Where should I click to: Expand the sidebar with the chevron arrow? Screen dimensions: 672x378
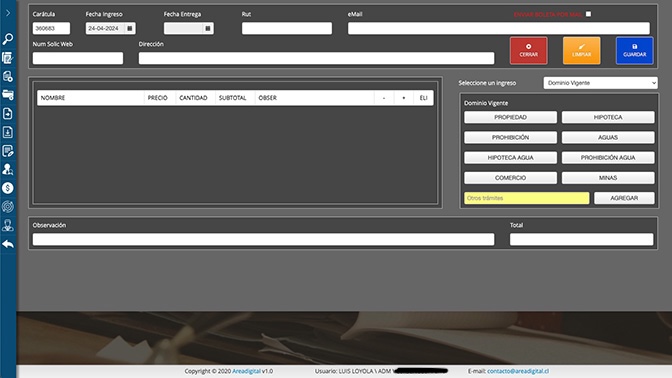8,13
